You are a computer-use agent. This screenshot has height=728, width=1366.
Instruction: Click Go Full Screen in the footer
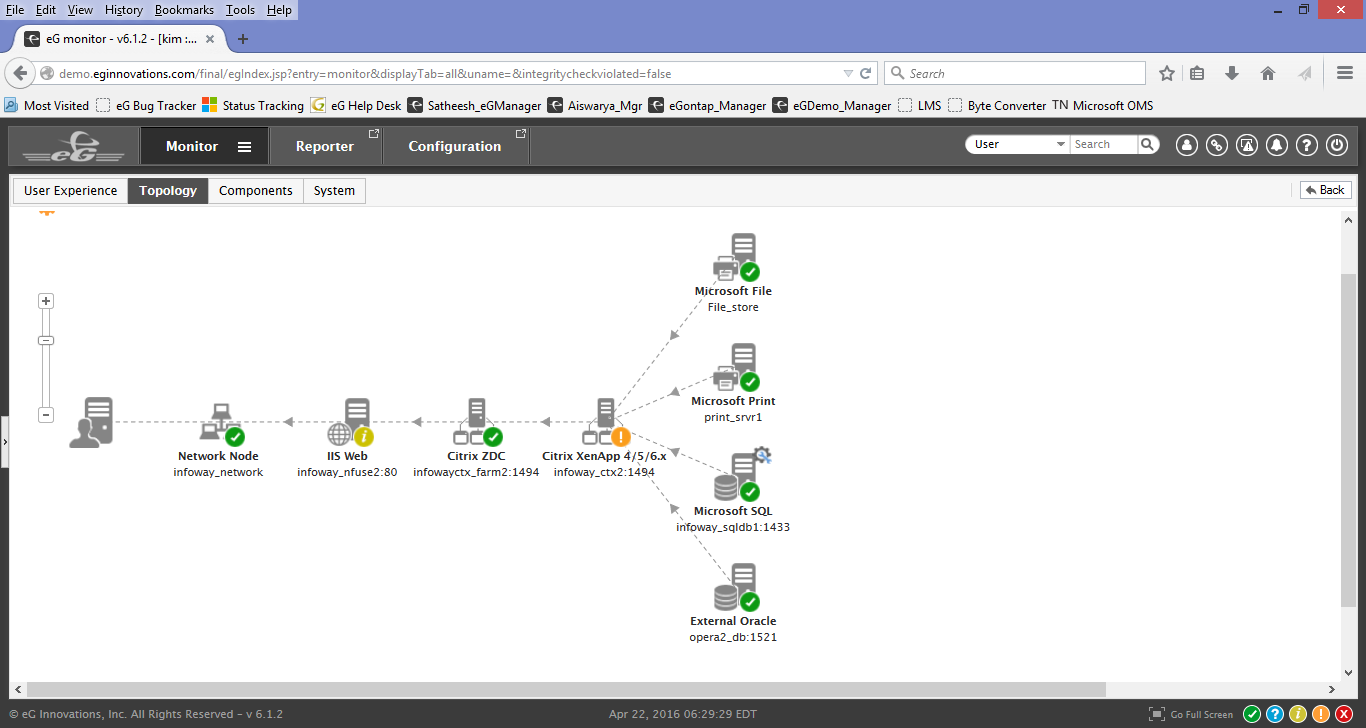point(1191,714)
